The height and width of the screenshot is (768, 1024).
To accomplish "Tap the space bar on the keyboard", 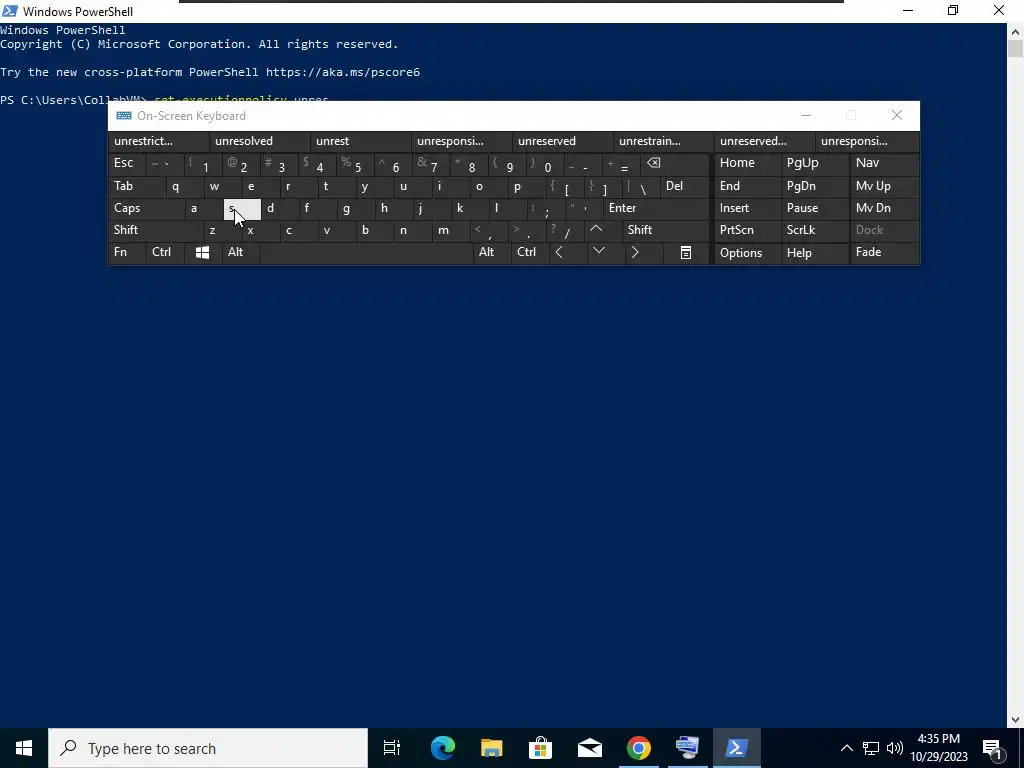I will (x=366, y=252).
